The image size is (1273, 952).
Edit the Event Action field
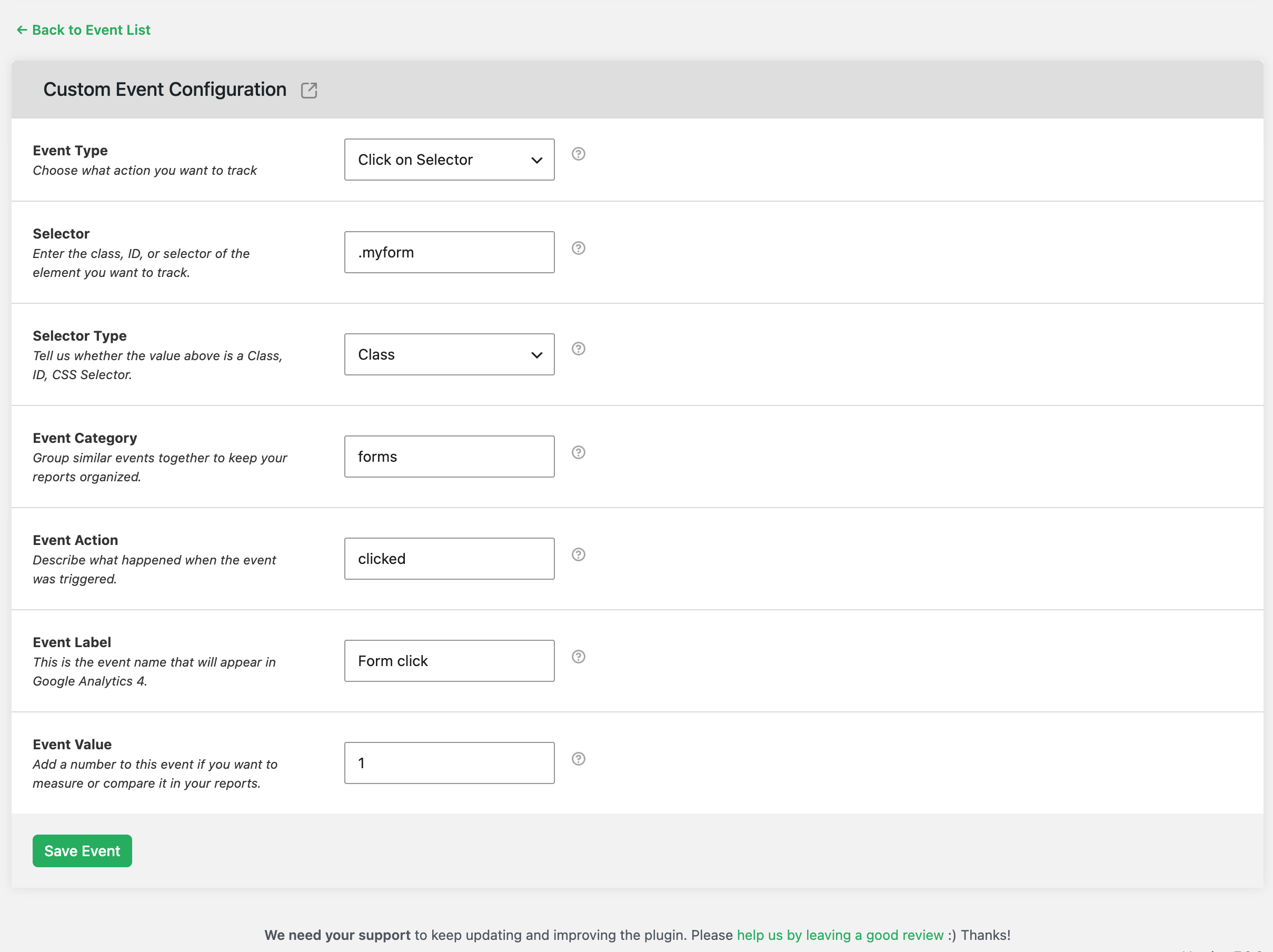(x=450, y=558)
